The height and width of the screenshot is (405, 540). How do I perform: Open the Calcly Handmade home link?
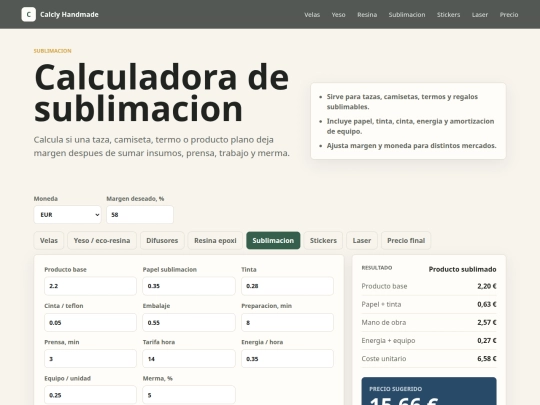pyautogui.click(x=60, y=14)
